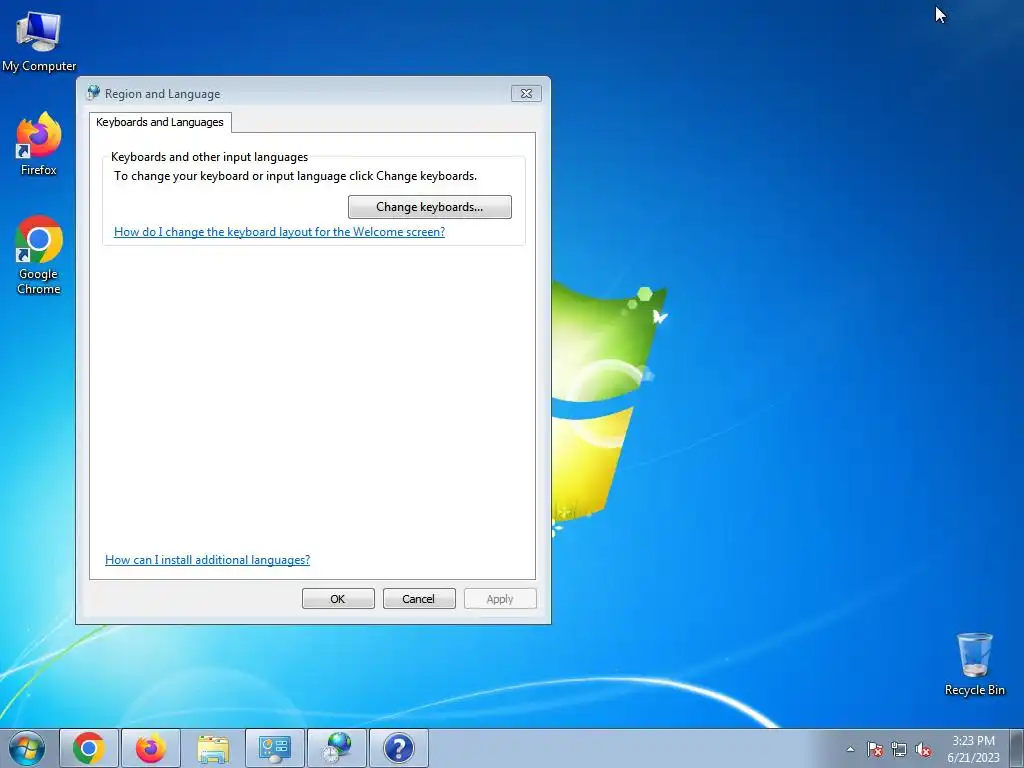Open the Control Panel taskbar item

[x=275, y=748]
